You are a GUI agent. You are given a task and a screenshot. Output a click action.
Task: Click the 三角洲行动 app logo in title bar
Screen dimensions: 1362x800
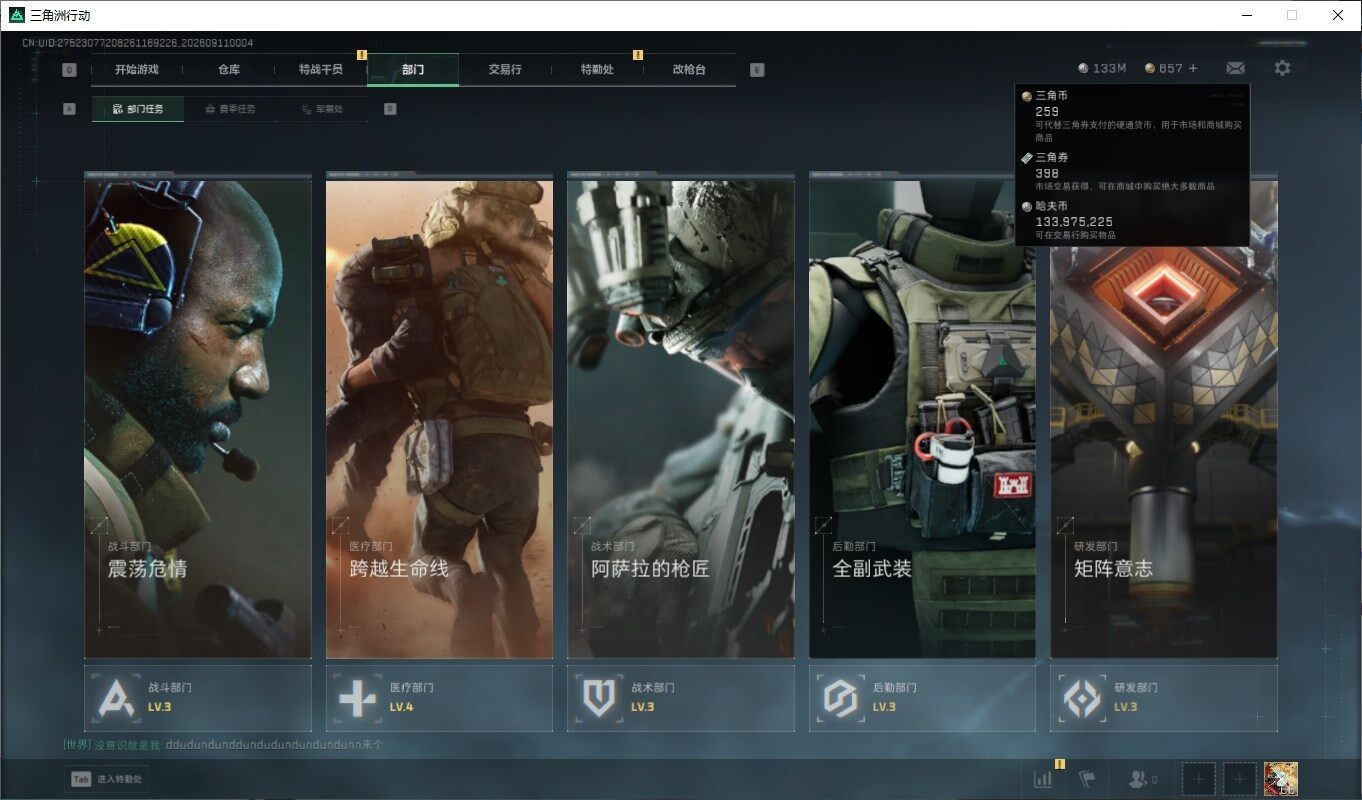pyautogui.click(x=16, y=15)
